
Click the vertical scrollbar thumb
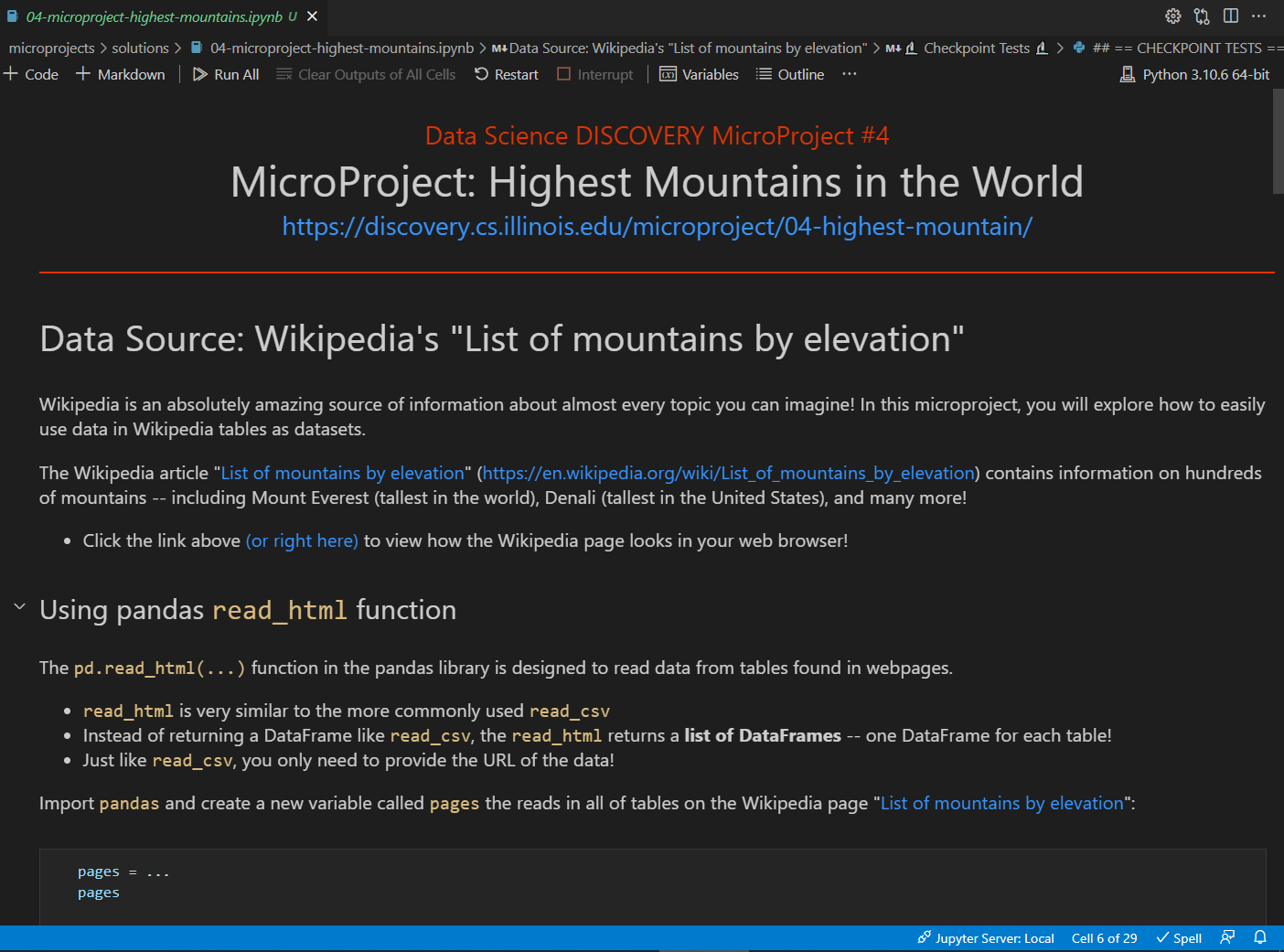(x=1278, y=142)
